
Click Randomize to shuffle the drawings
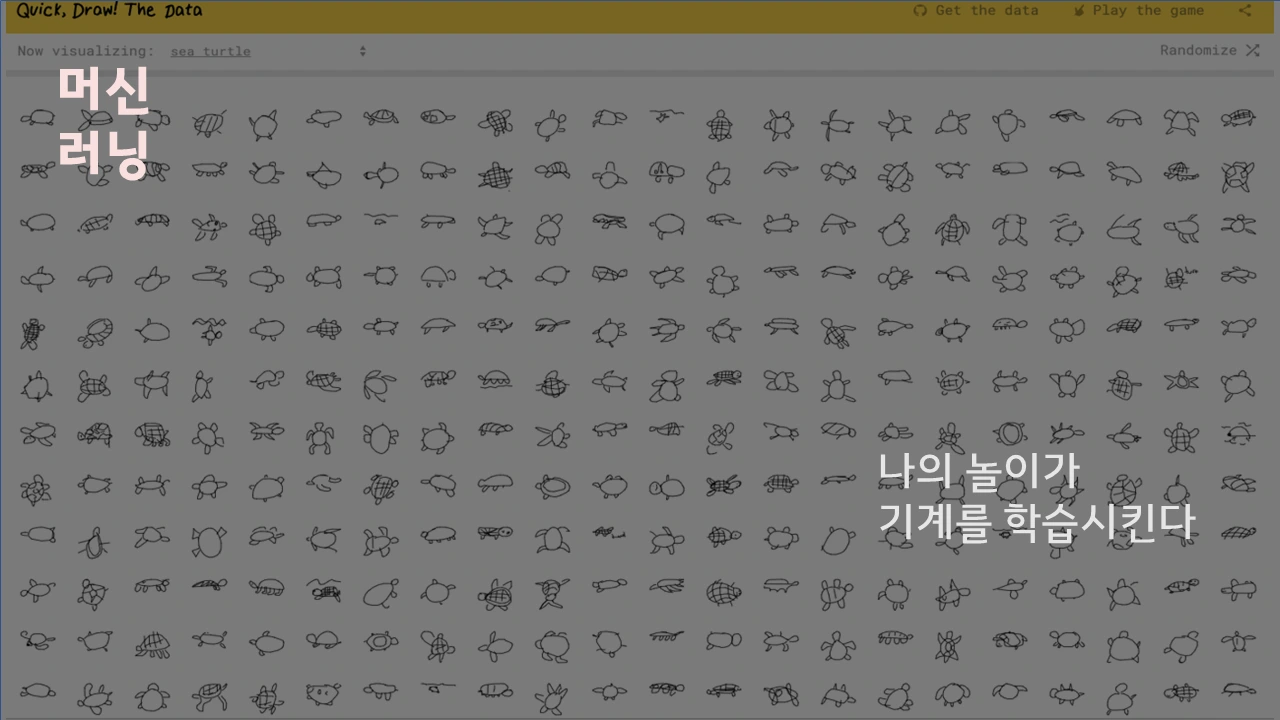pos(1197,50)
